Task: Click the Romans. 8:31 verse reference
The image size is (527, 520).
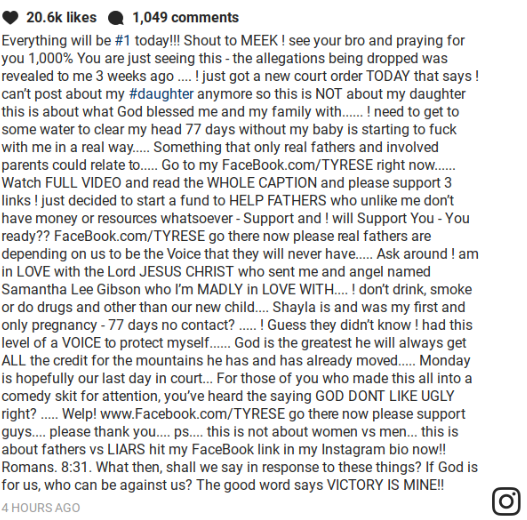Action: coord(46,467)
